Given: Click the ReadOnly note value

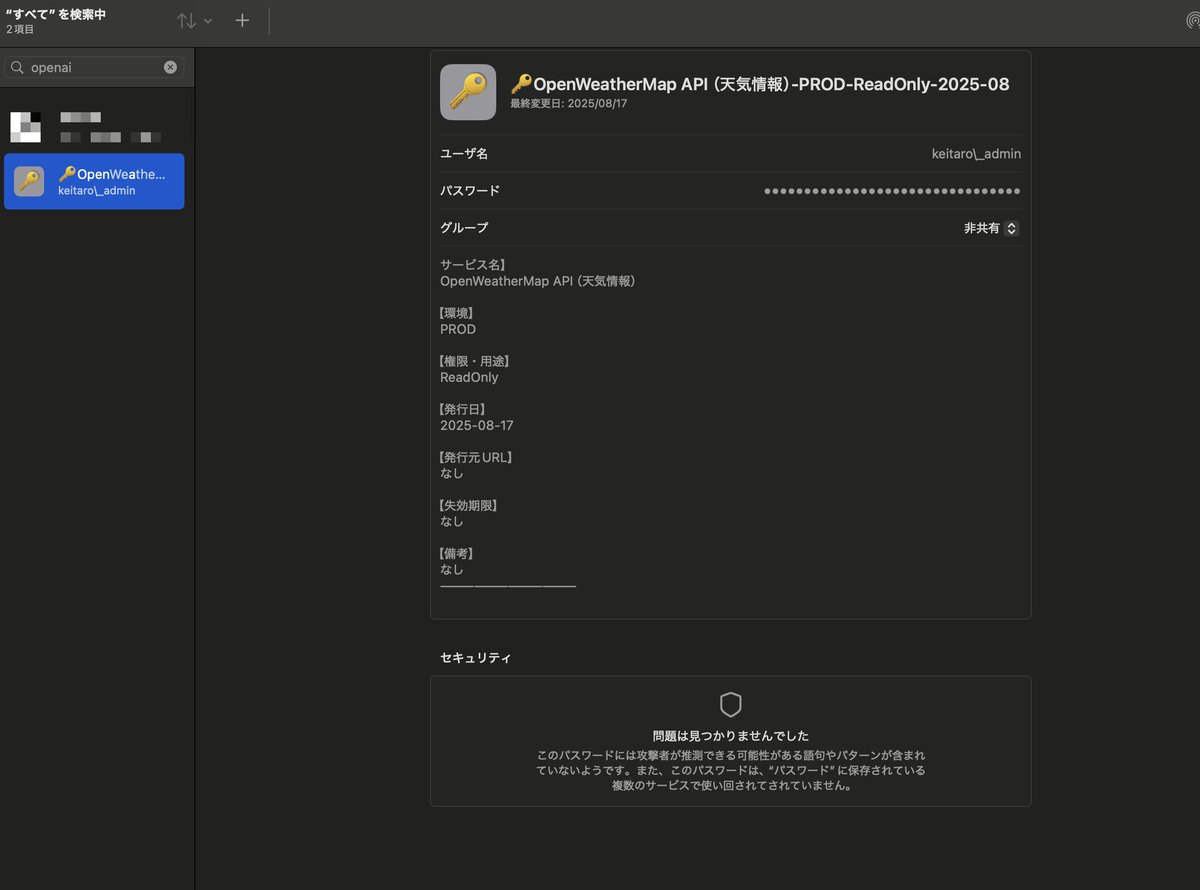Looking at the screenshot, I should [x=469, y=377].
